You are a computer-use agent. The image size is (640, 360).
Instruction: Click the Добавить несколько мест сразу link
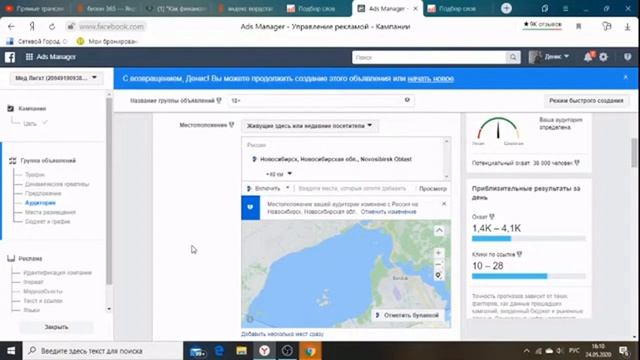(x=282, y=334)
